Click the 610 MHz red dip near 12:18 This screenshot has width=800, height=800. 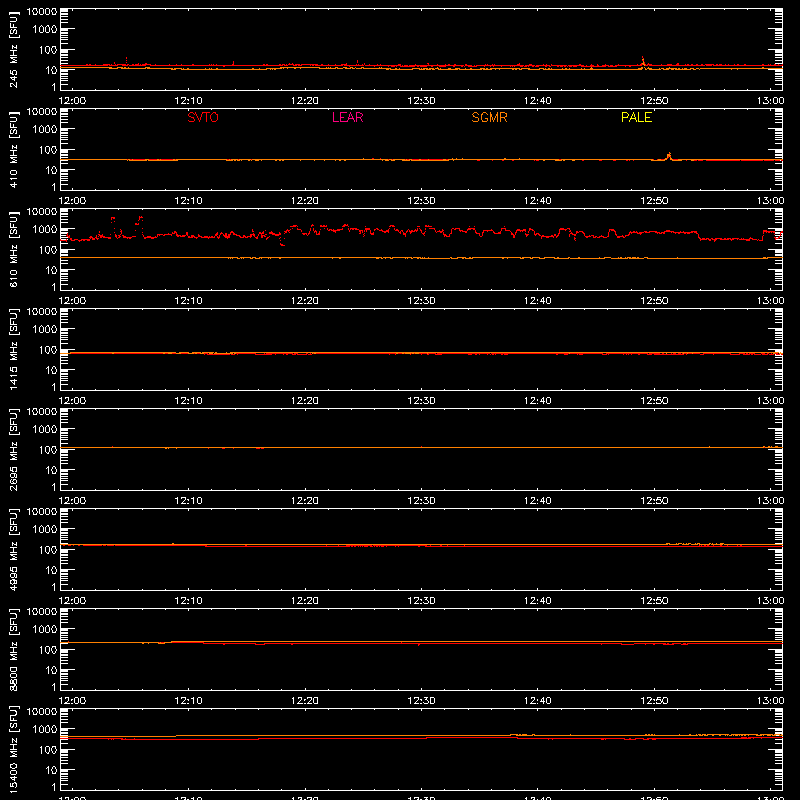click(x=283, y=242)
